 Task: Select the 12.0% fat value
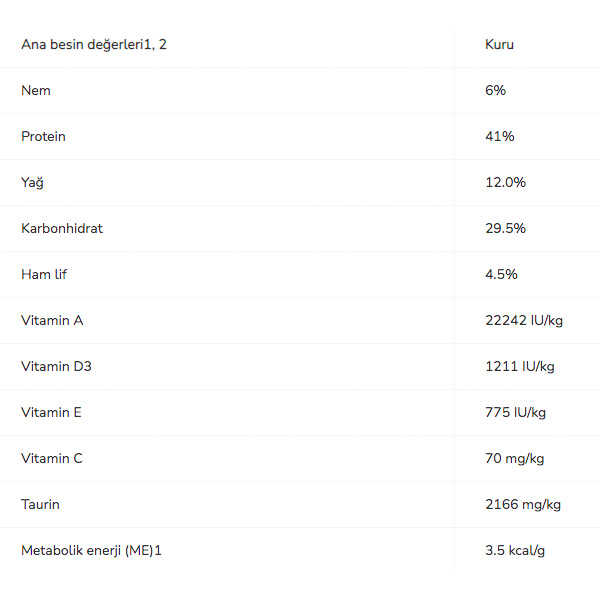point(505,182)
